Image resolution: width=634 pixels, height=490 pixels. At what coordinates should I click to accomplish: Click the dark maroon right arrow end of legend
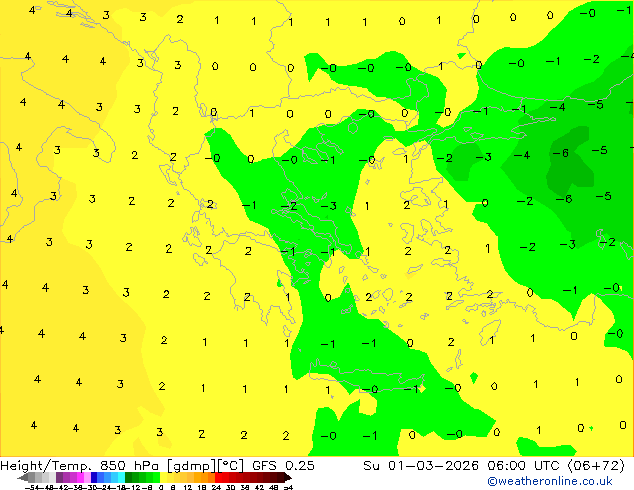[x=288, y=478]
